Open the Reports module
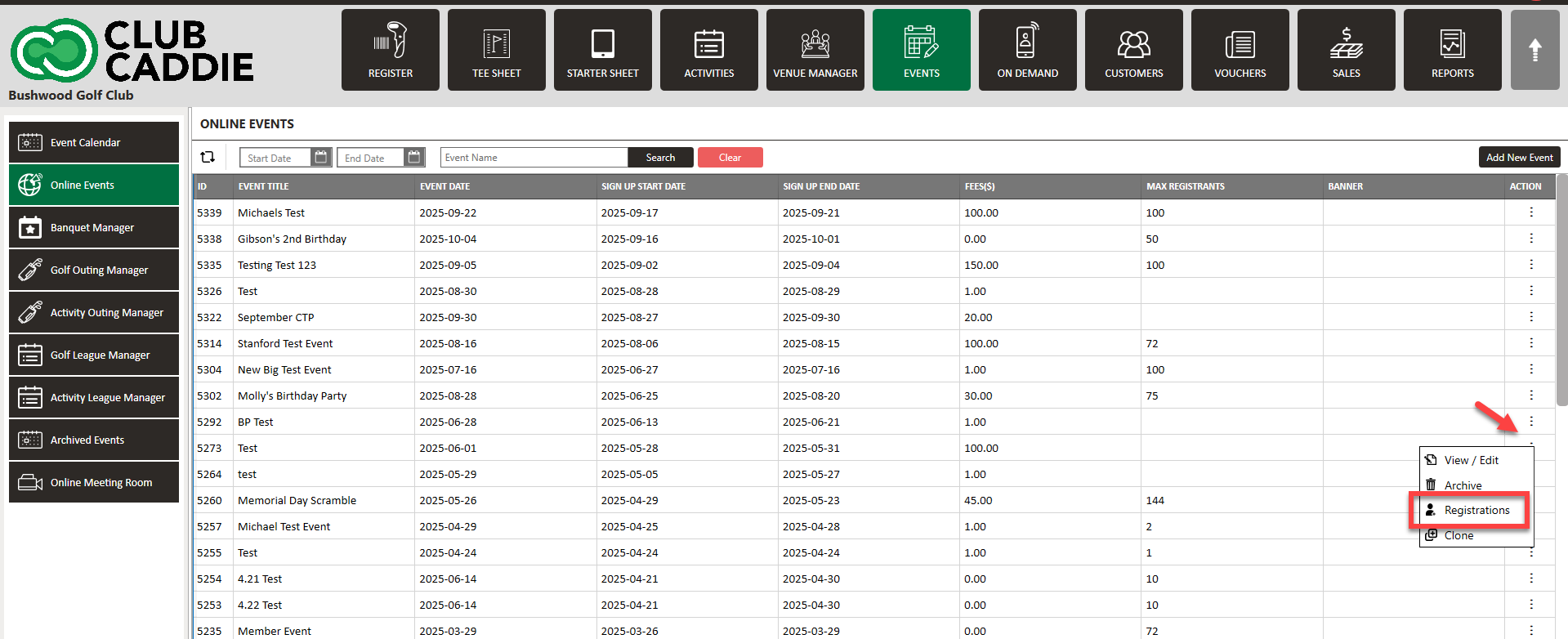The image size is (1568, 639). pos(1452,50)
